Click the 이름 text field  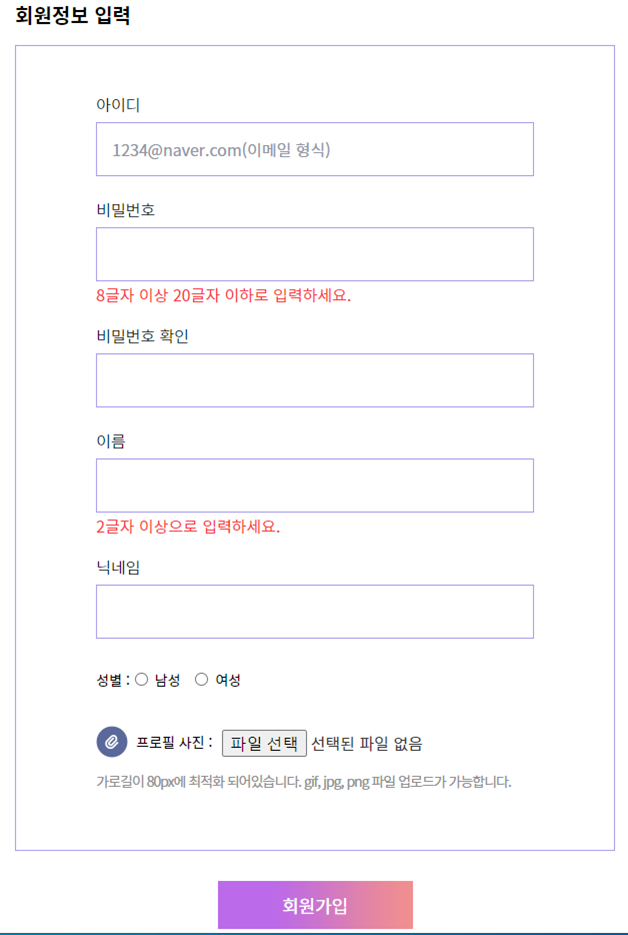[314, 485]
